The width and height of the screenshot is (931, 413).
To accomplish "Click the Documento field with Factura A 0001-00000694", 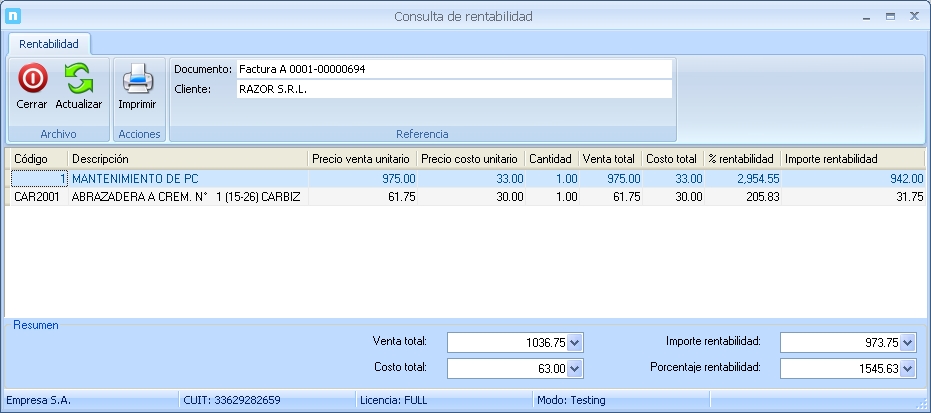I will (x=454, y=69).
